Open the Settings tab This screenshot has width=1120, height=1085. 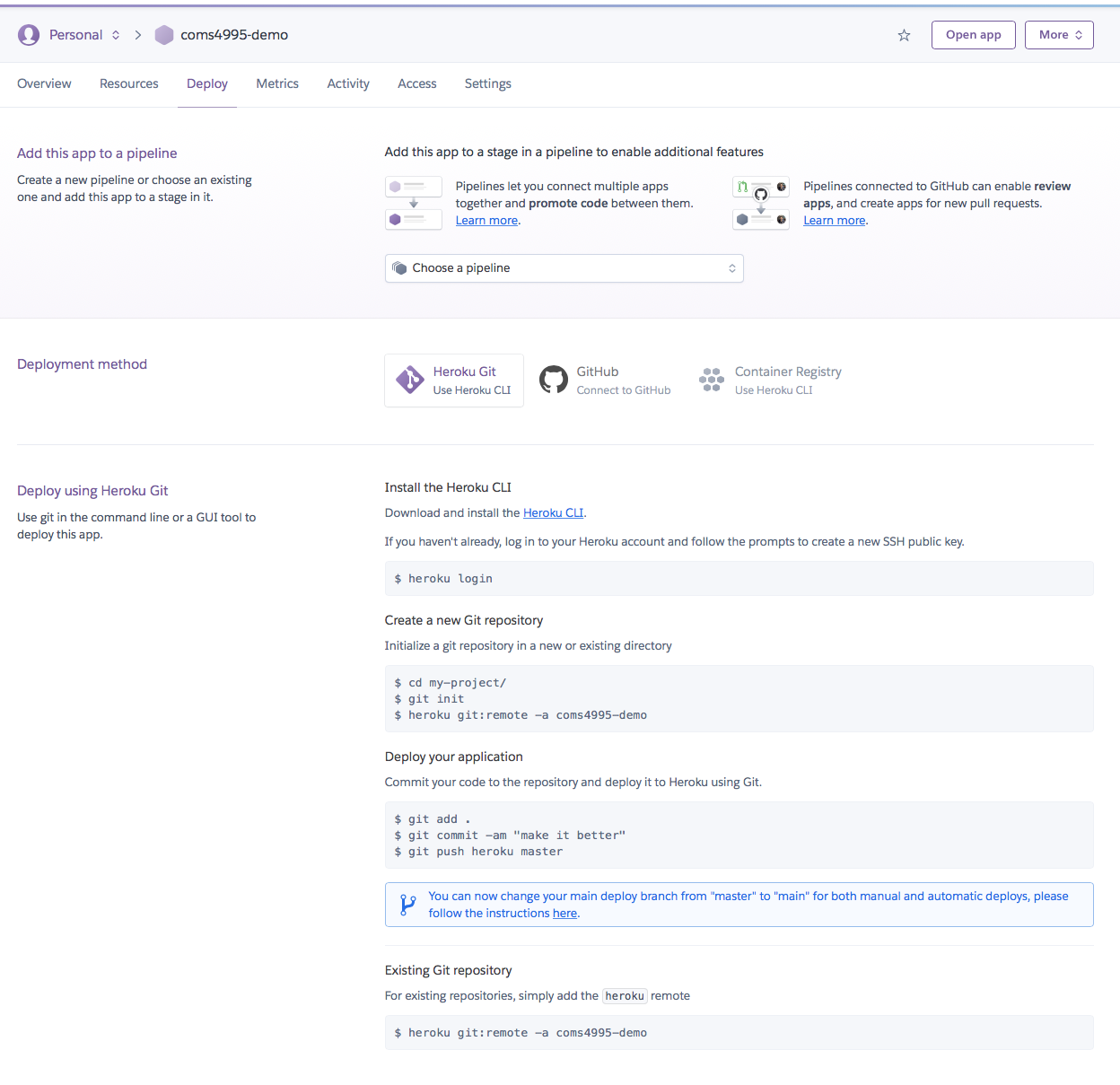tap(488, 83)
